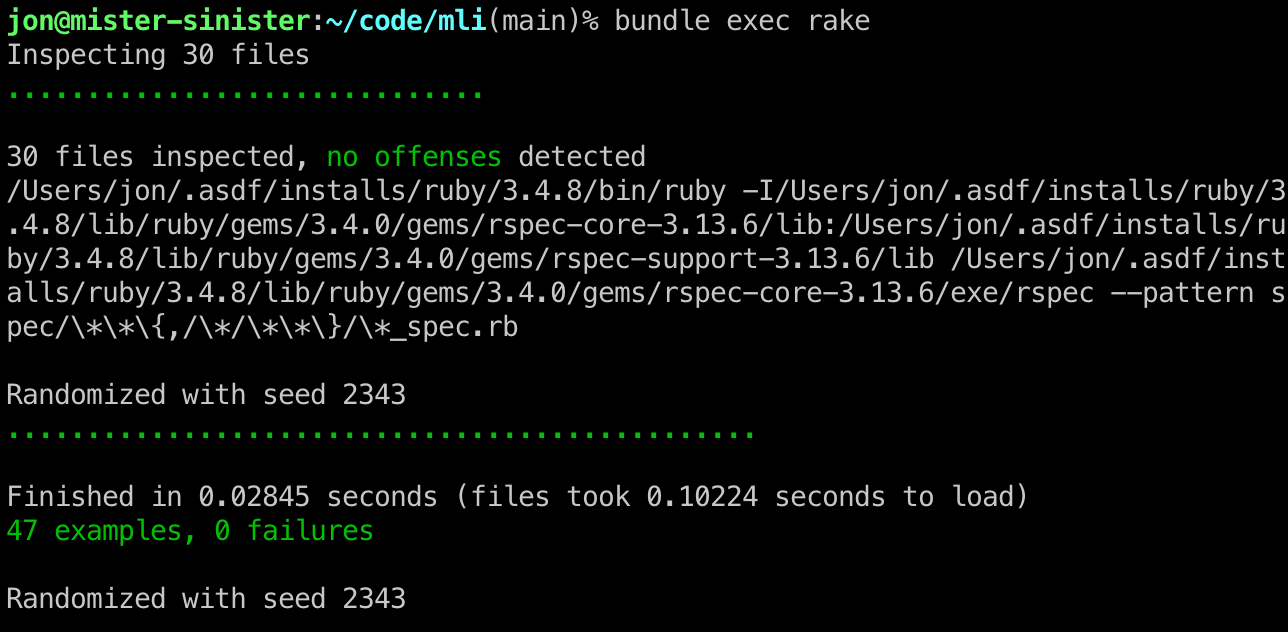Viewport: 1288px width, 632px height.
Task: Click the jon@mister-sinister username in the prompt
Action: coord(160,21)
